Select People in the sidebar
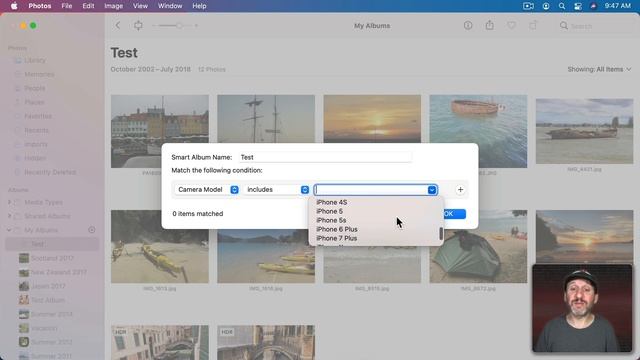640x360 pixels. pyautogui.click(x=34, y=88)
